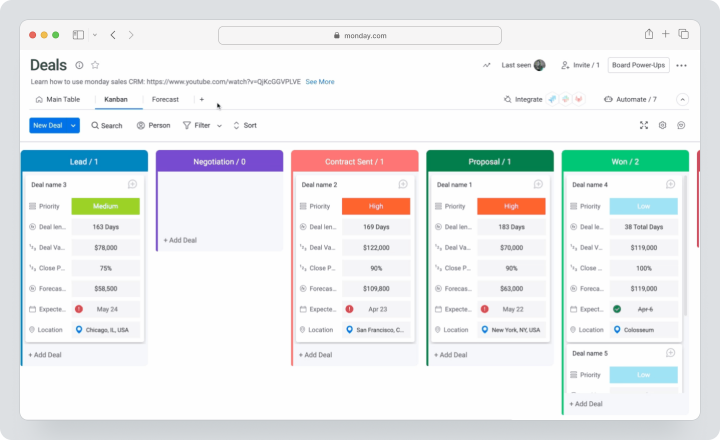The image size is (720, 440).
Task: Open Board Power-Ups button
Action: point(638,65)
